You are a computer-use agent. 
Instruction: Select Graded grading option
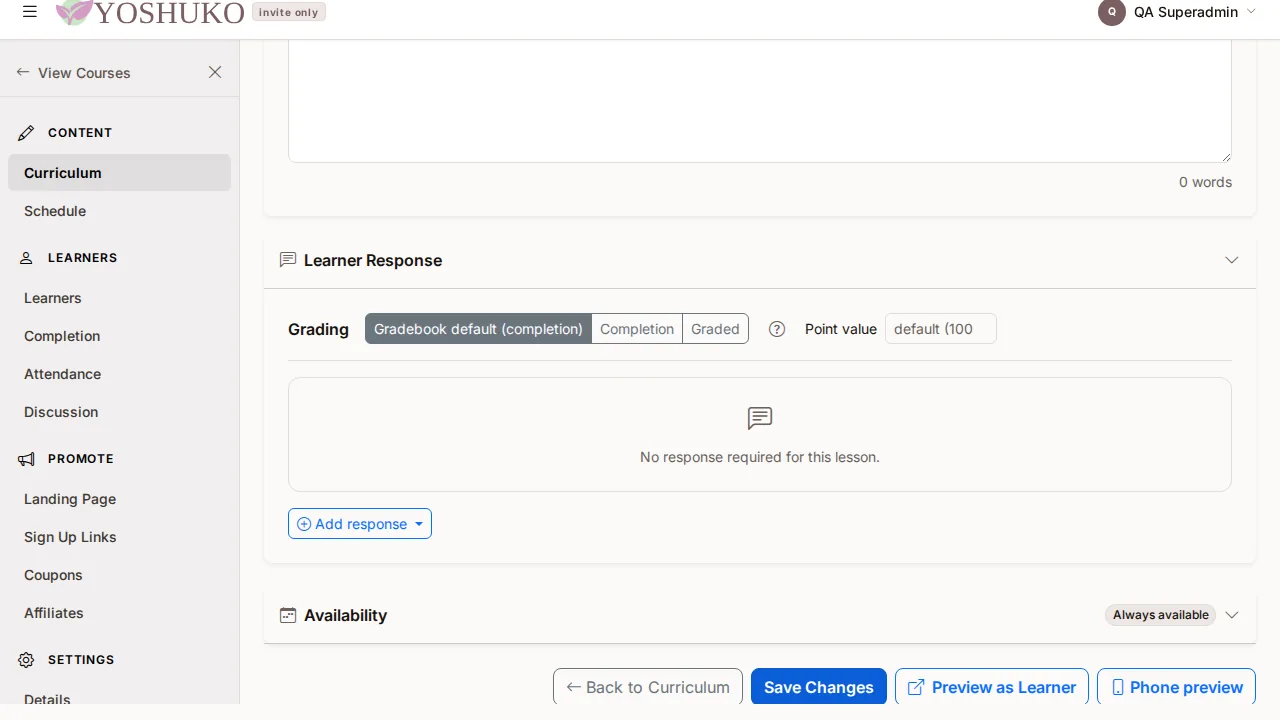coord(715,329)
